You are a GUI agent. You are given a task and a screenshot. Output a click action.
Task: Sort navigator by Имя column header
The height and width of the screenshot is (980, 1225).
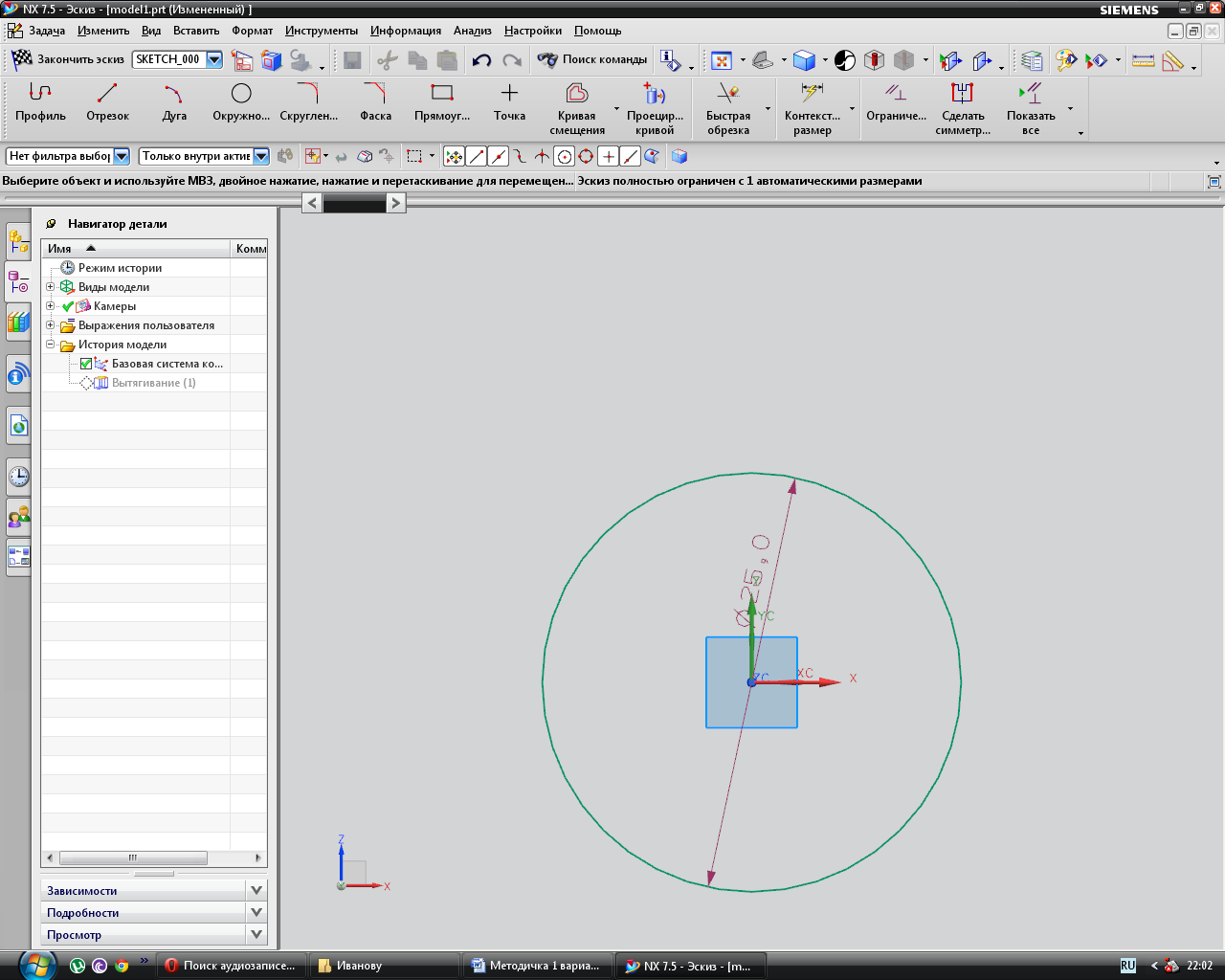coord(135,248)
